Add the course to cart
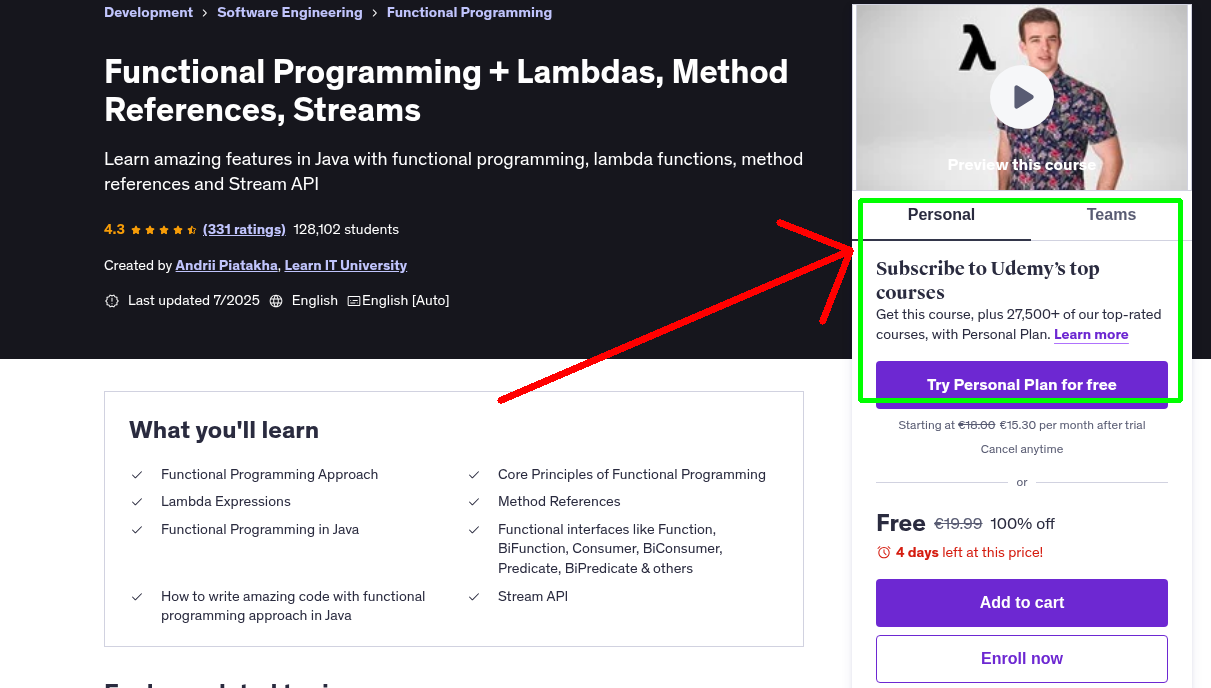The height and width of the screenshot is (688, 1211). (x=1022, y=603)
